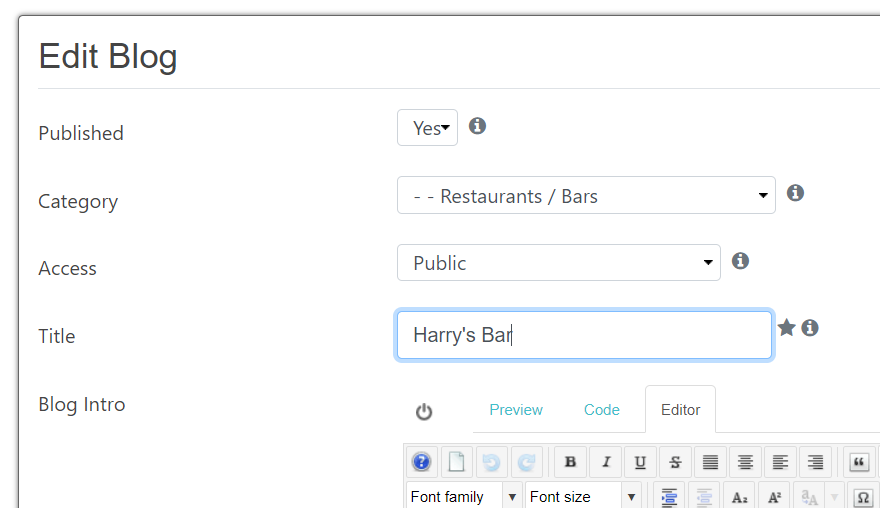Apply strikethrough formatting
880x508 pixels.
[x=675, y=462]
